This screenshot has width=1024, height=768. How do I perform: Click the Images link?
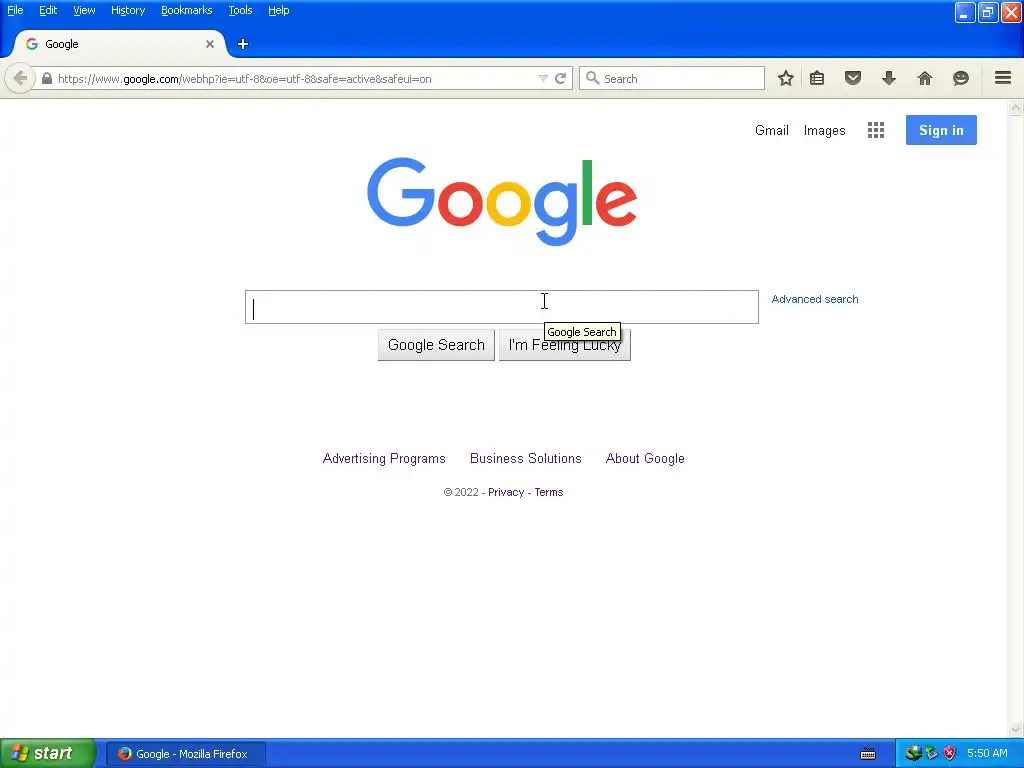[x=824, y=131]
